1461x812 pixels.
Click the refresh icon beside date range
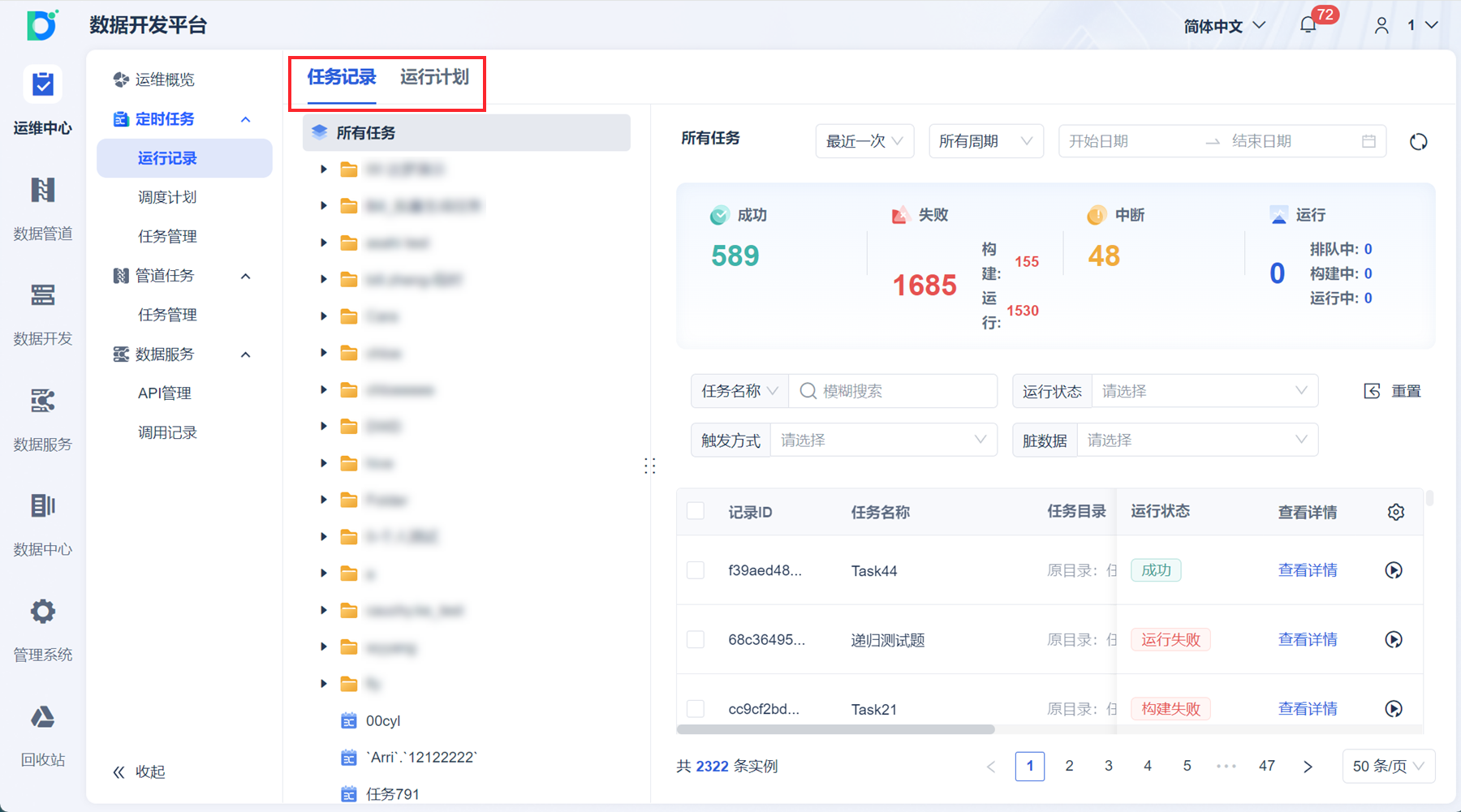coord(1418,142)
